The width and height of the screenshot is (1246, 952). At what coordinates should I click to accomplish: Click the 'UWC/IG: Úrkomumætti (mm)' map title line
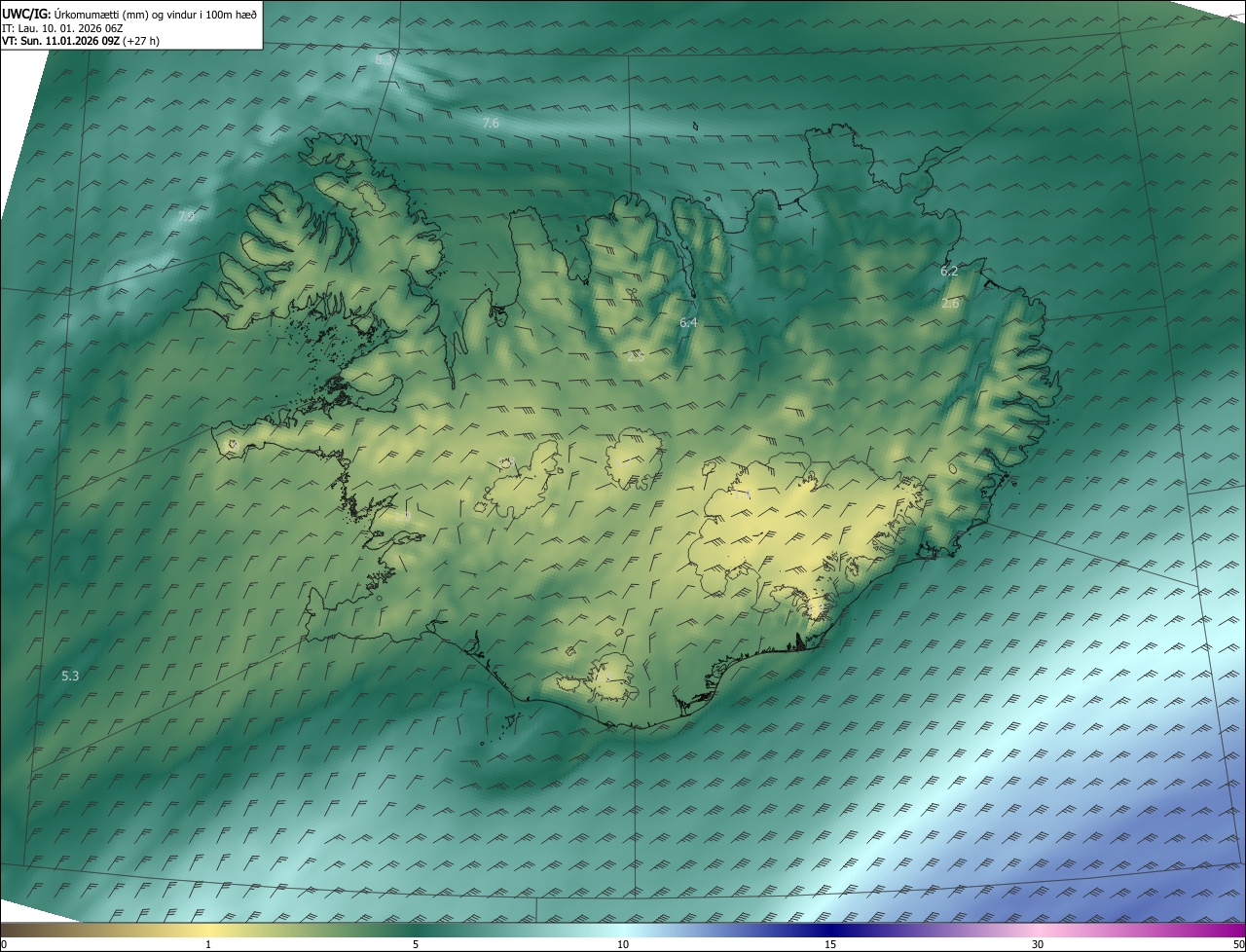coord(129,14)
